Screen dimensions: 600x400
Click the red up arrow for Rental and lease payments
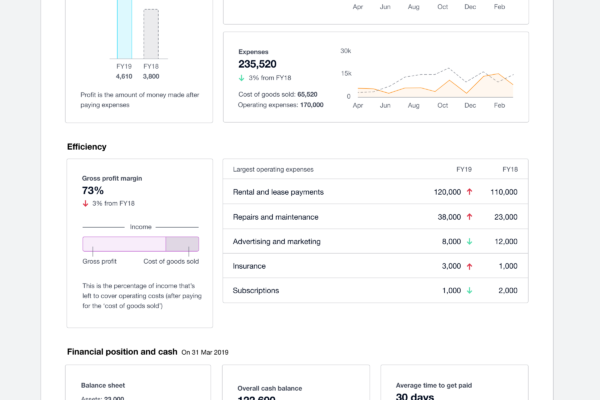pyautogui.click(x=469, y=192)
